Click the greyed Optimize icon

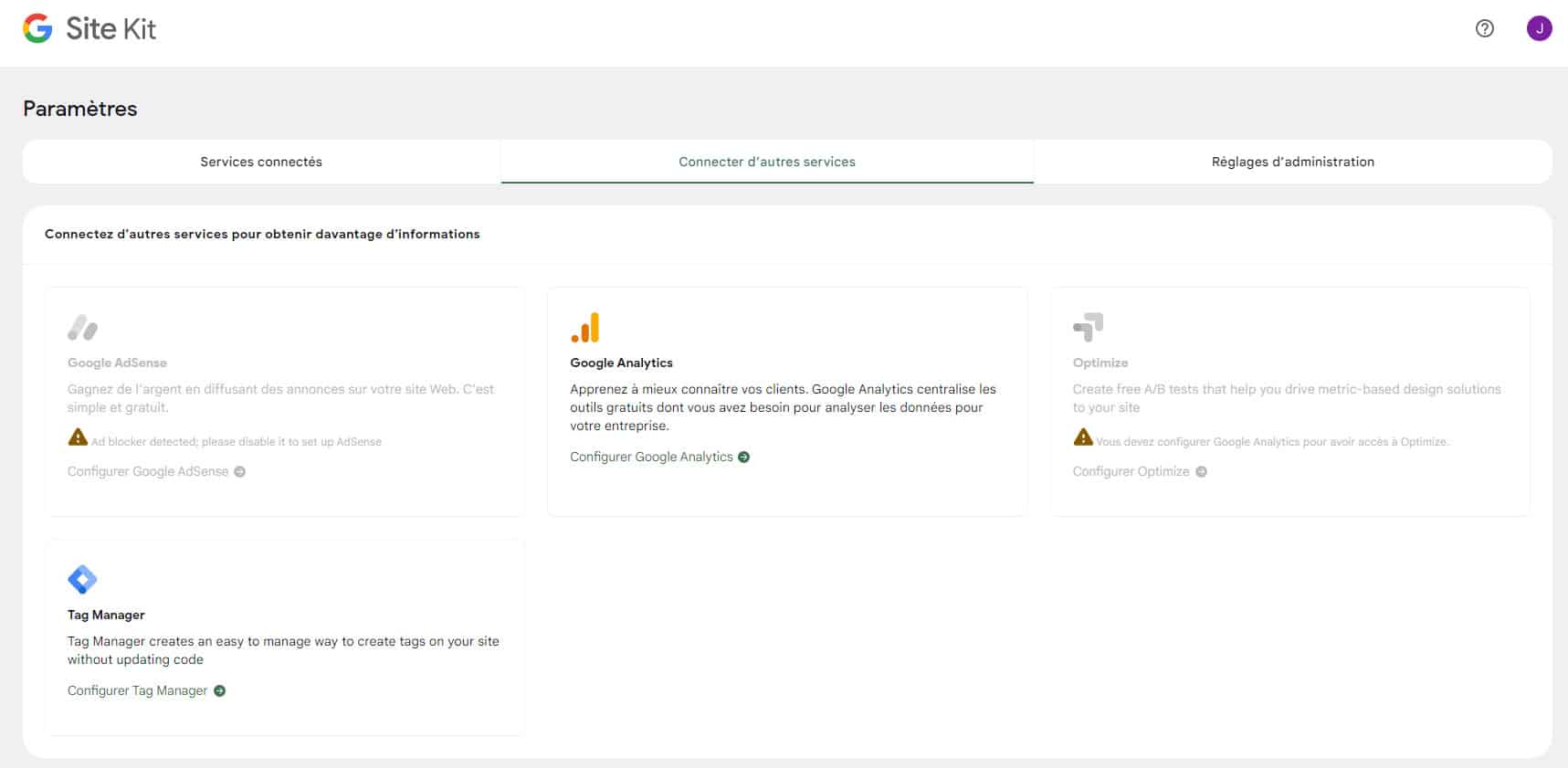tap(1088, 327)
